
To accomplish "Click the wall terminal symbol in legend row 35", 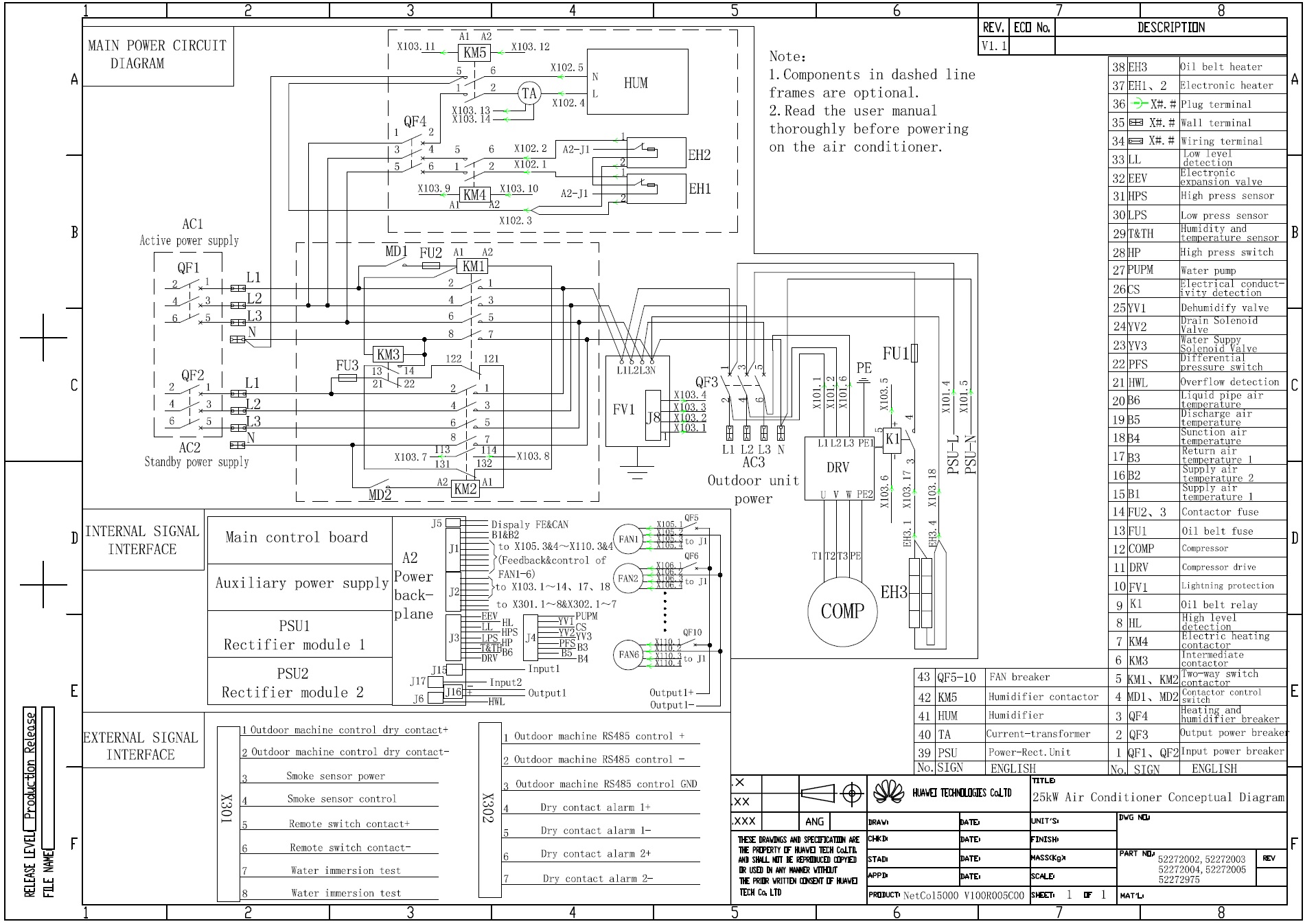I will pyautogui.click(x=1136, y=122).
